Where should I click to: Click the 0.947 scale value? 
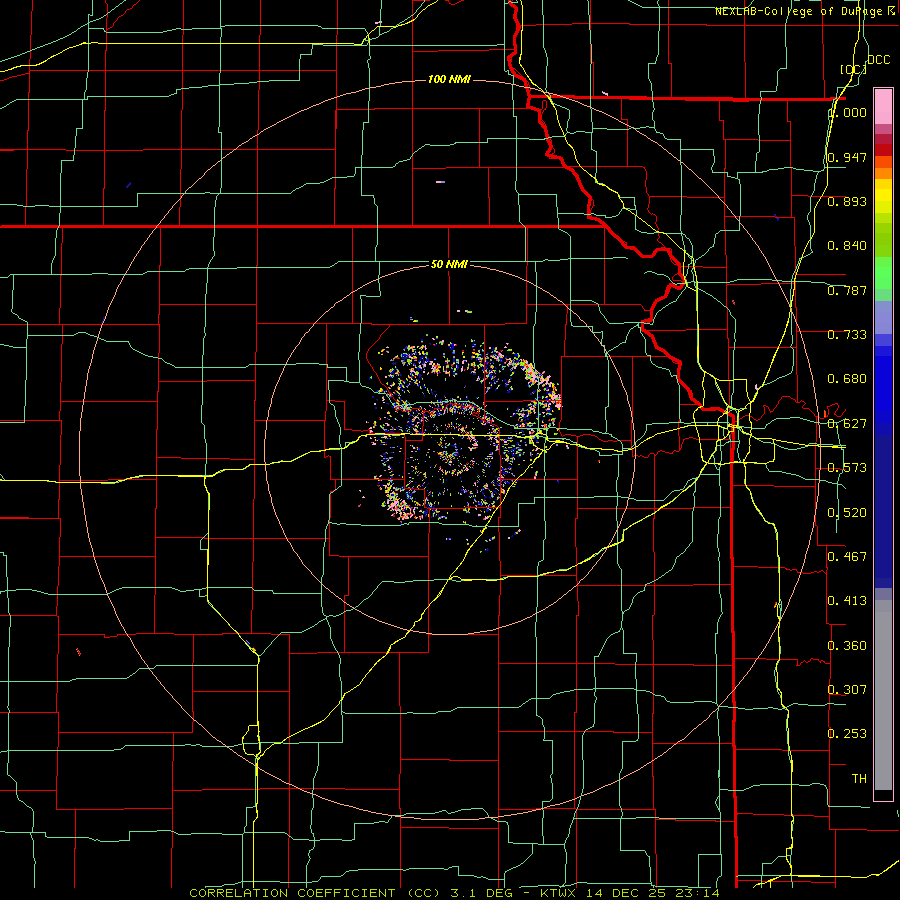coord(847,157)
